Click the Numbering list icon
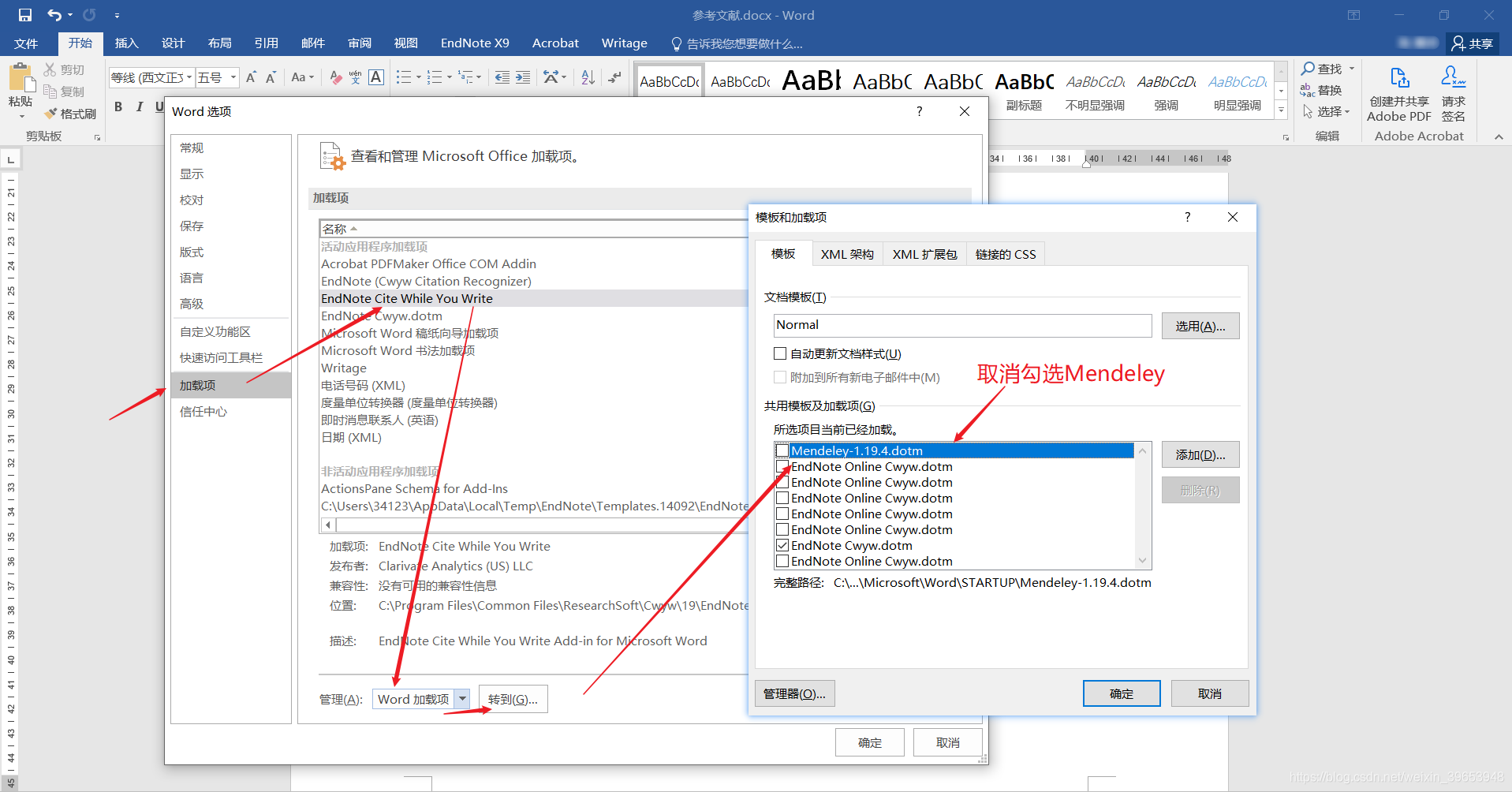The image size is (1512, 792). click(435, 77)
